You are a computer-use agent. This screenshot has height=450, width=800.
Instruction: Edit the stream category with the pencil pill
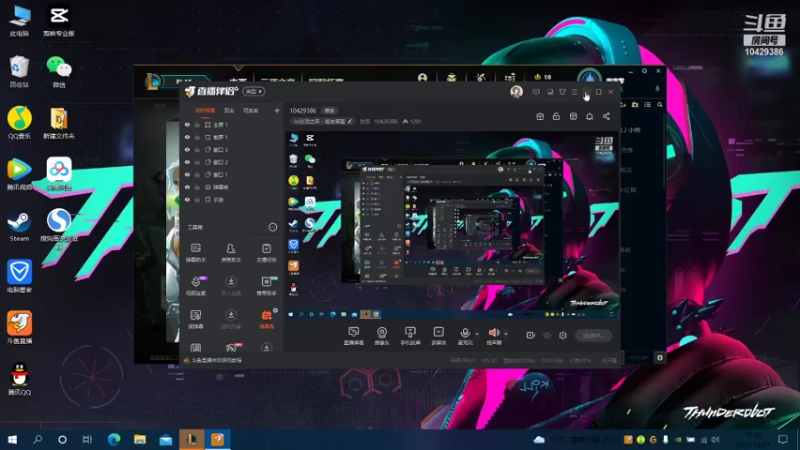322,121
